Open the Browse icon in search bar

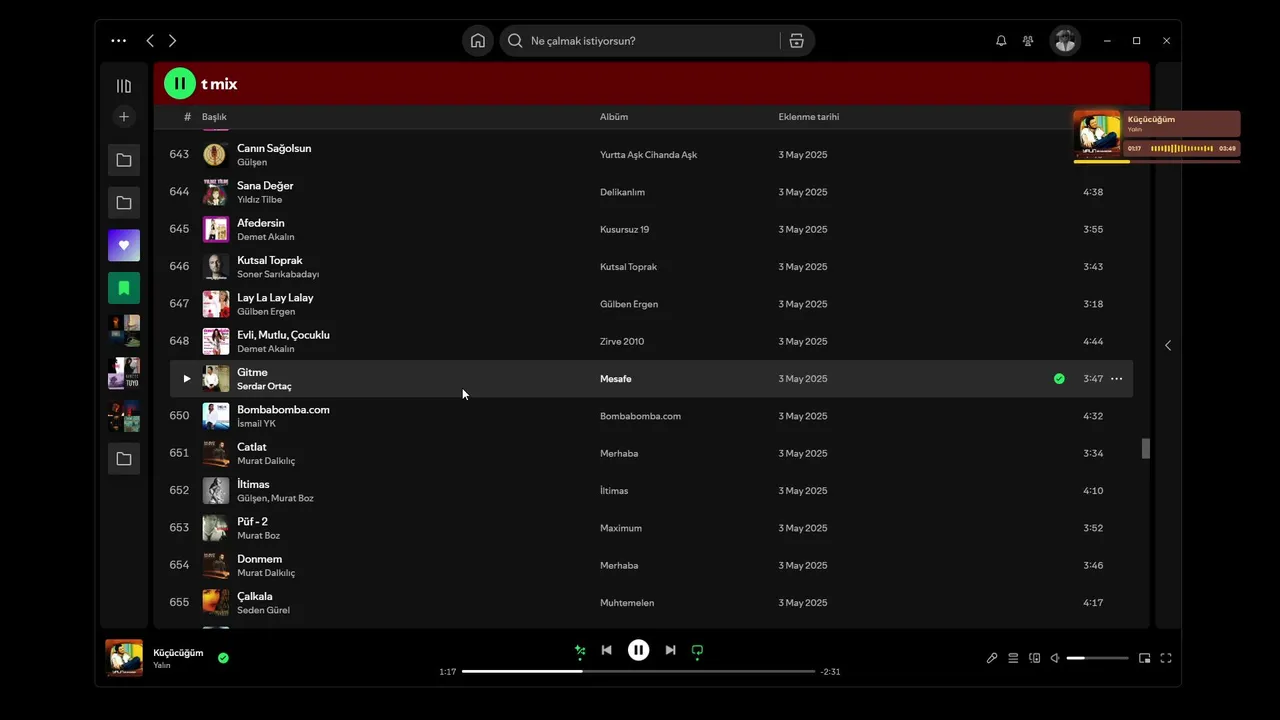tap(796, 41)
